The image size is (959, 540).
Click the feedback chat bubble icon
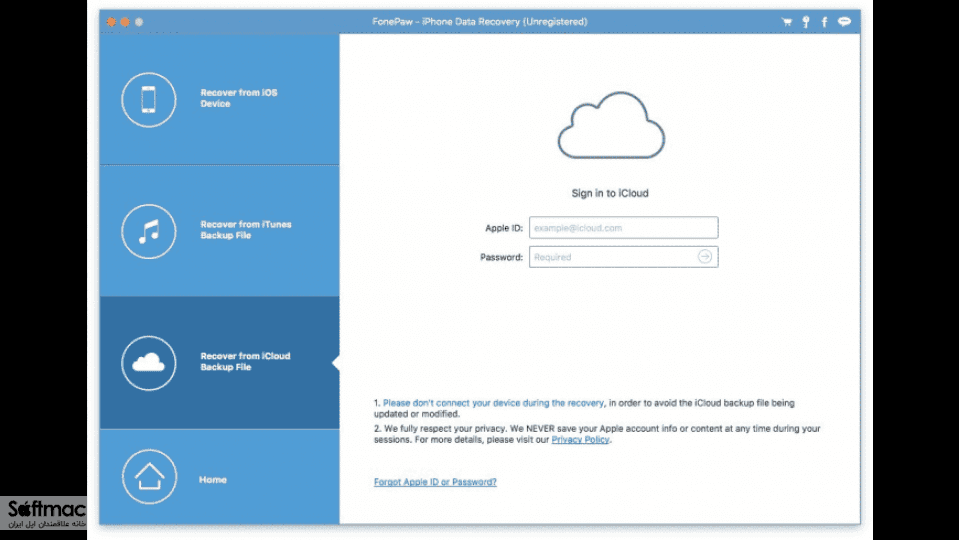[844, 22]
